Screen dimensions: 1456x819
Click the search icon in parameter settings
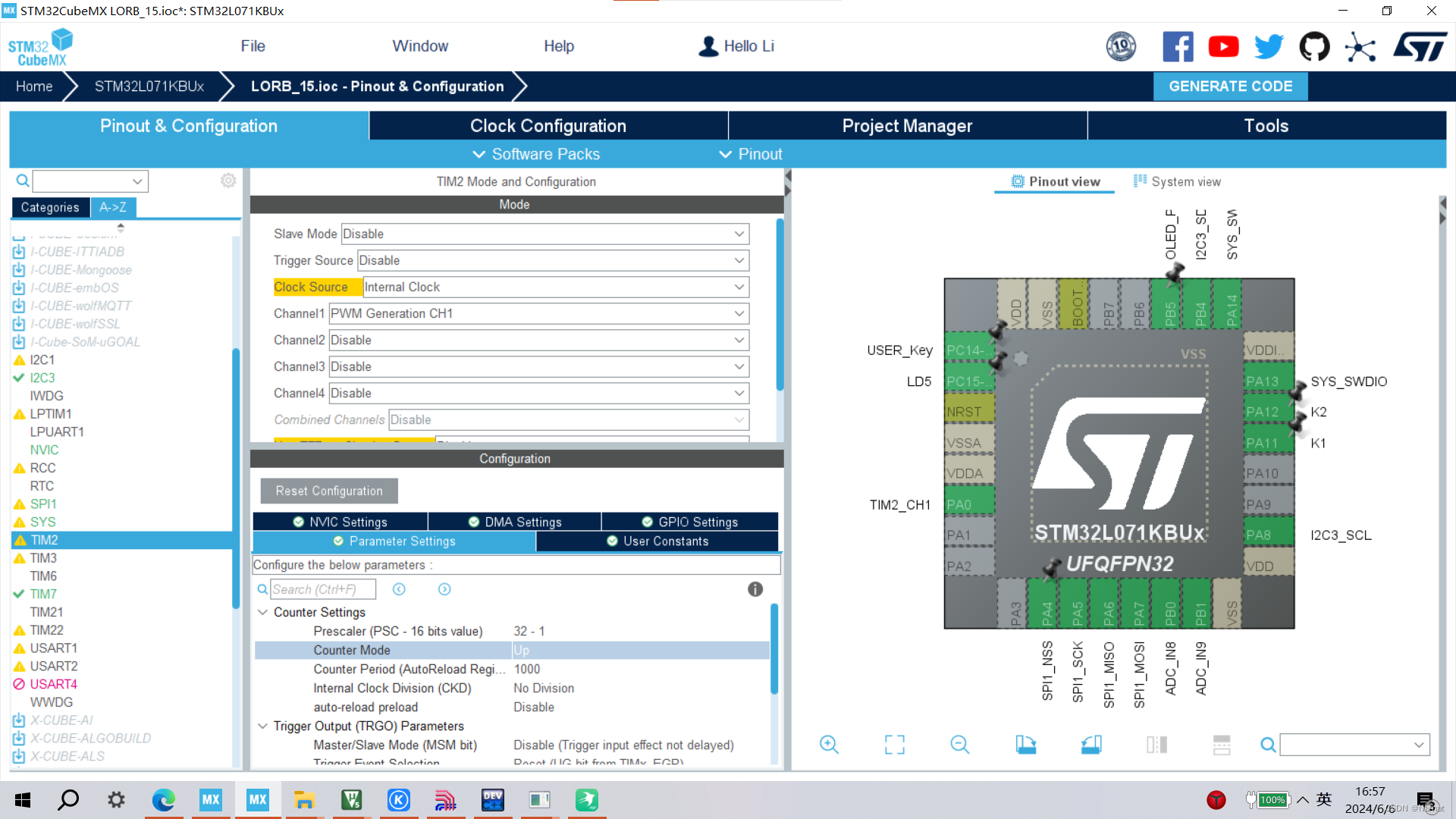pyautogui.click(x=263, y=589)
